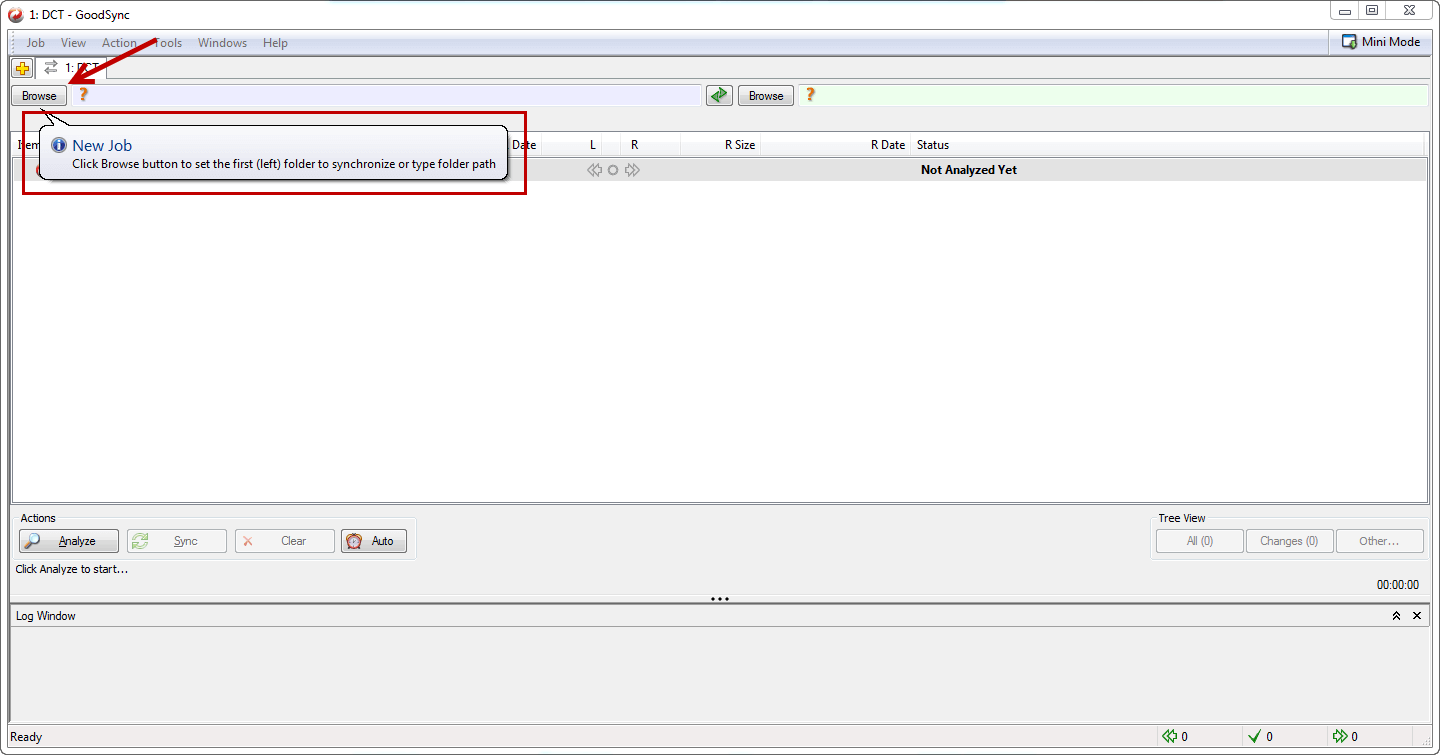Select the 1: DCT job tab
Screen dimensions: 1440x755
pyautogui.click(x=72, y=68)
